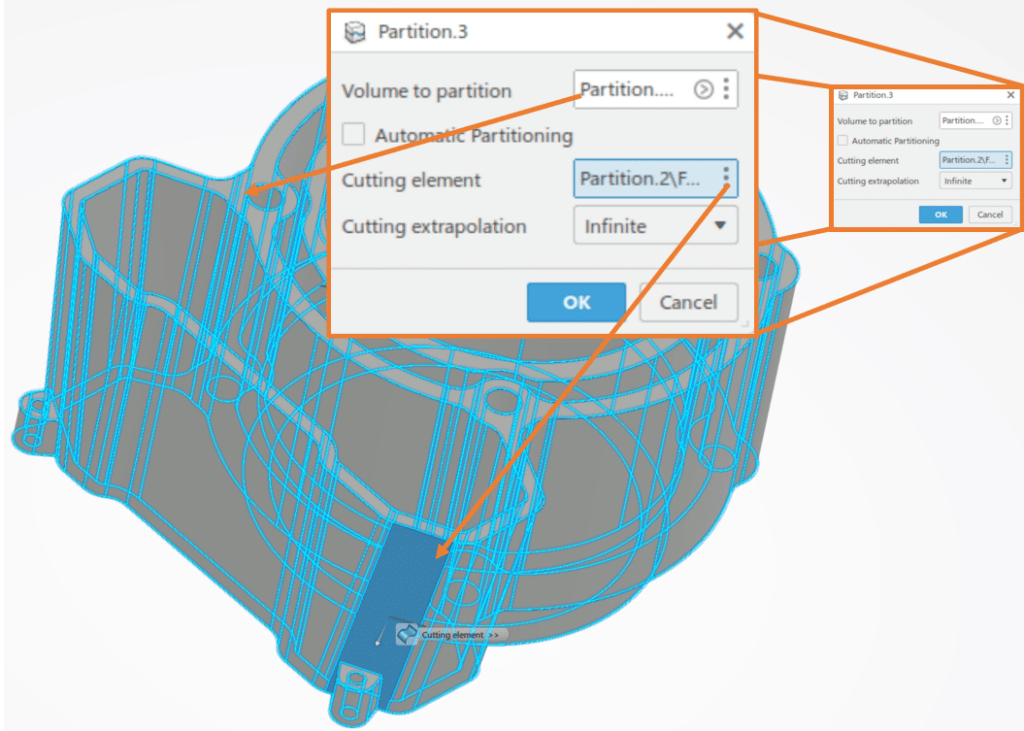Toggle Automatic Partitioning in the inset dialog
This screenshot has height=731, width=1024.
point(841,140)
